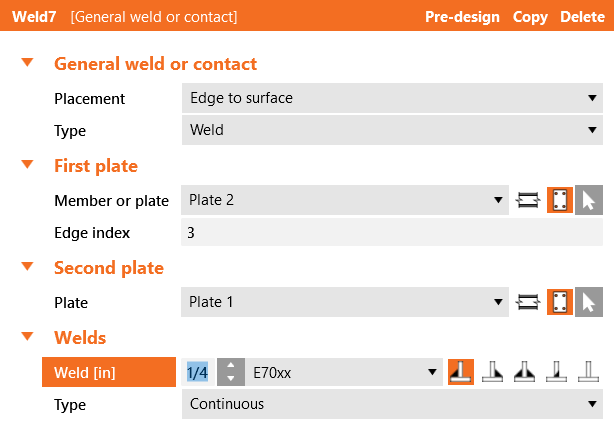Select plate mode icon in Second plate row

[x=560, y=302]
